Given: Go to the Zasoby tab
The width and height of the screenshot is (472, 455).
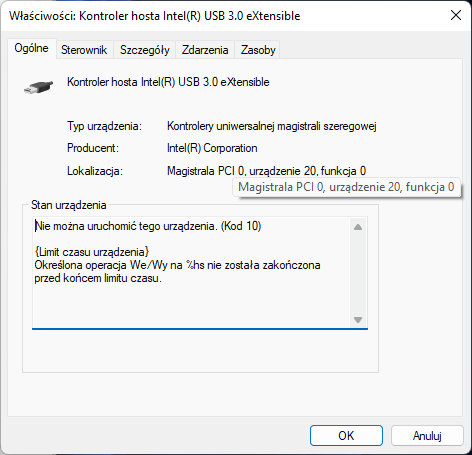Looking at the screenshot, I should (x=258, y=50).
